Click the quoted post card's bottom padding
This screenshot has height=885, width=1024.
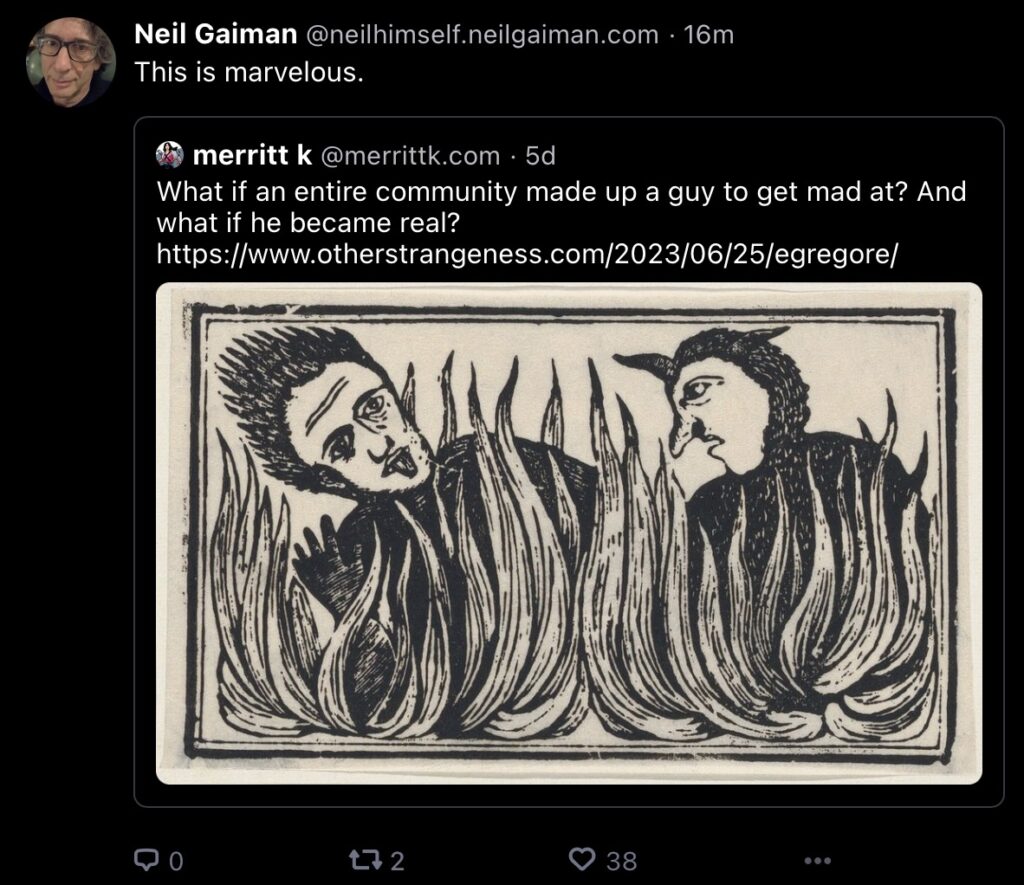tap(569, 795)
